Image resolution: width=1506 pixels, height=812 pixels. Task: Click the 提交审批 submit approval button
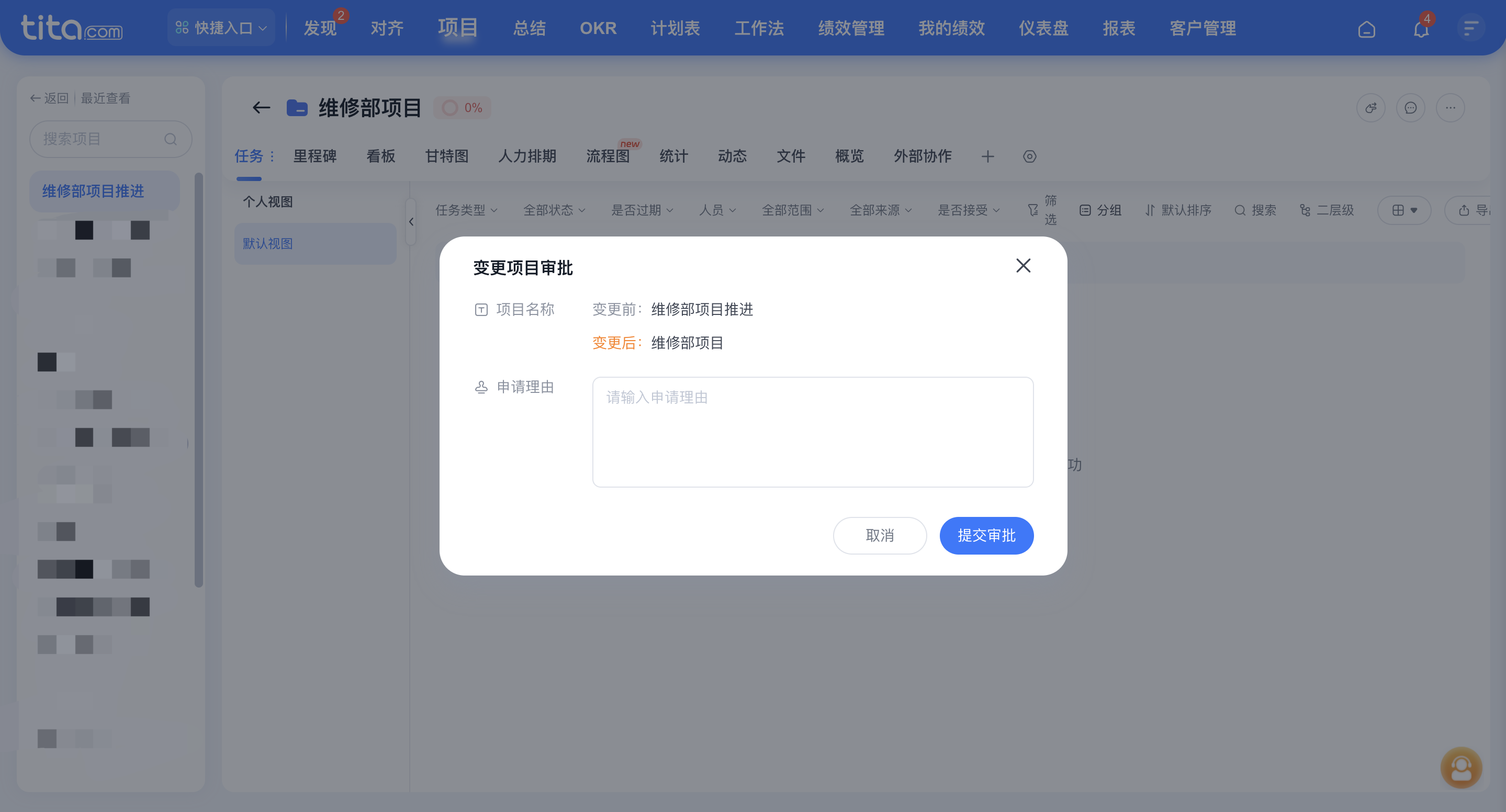986,535
